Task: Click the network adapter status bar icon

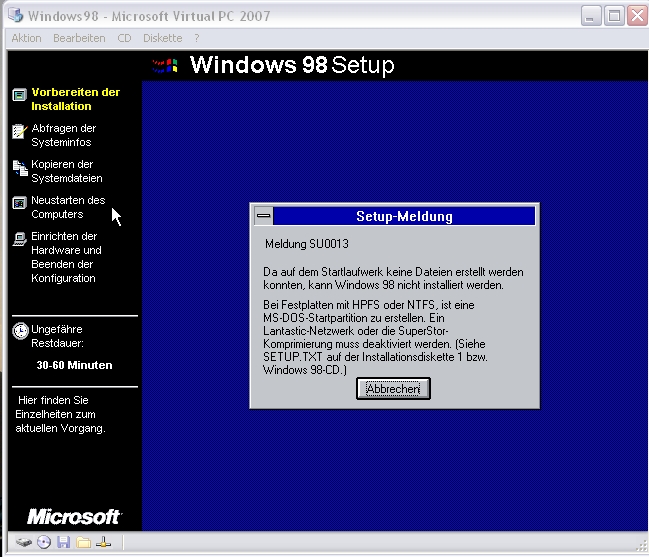Action: tap(103, 542)
